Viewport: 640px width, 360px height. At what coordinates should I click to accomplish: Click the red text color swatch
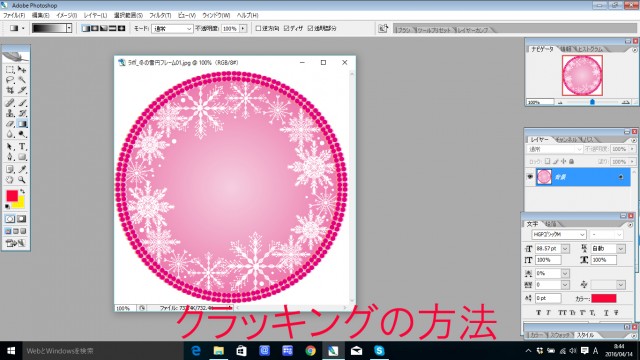tap(604, 298)
